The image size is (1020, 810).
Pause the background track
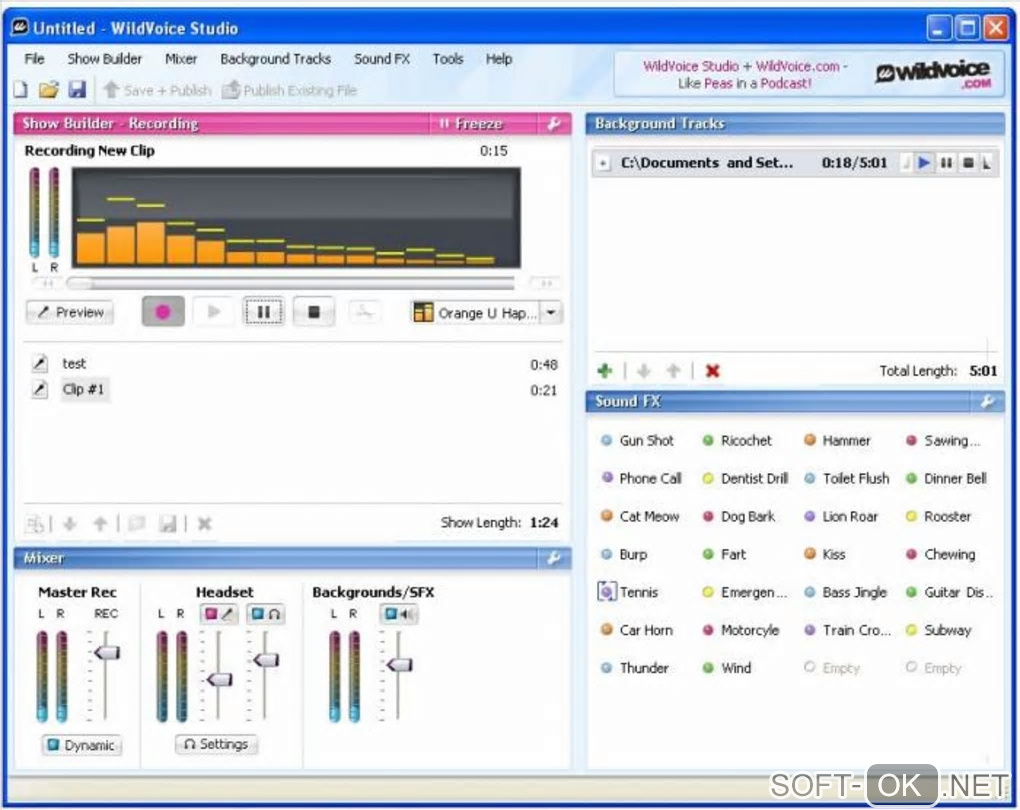[x=946, y=163]
